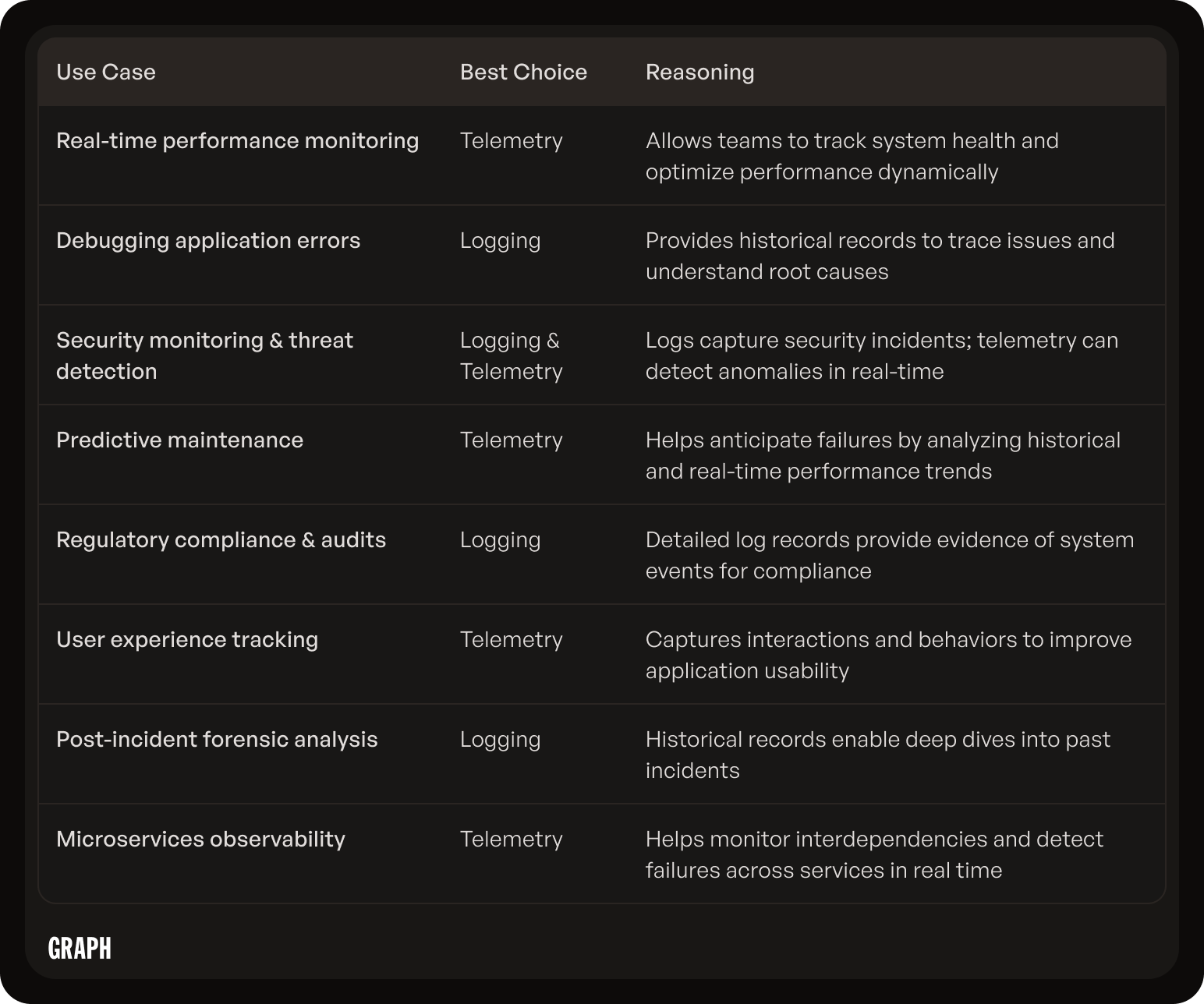1204x1004 pixels.
Task: Select "Debugging application errors" use case cell
Action: pos(208,241)
